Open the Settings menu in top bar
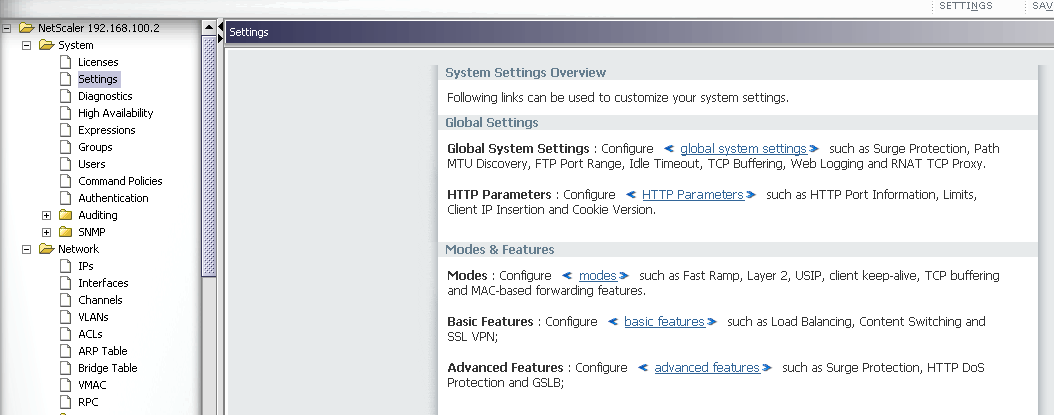This screenshot has height=415, width=1054. point(965,6)
